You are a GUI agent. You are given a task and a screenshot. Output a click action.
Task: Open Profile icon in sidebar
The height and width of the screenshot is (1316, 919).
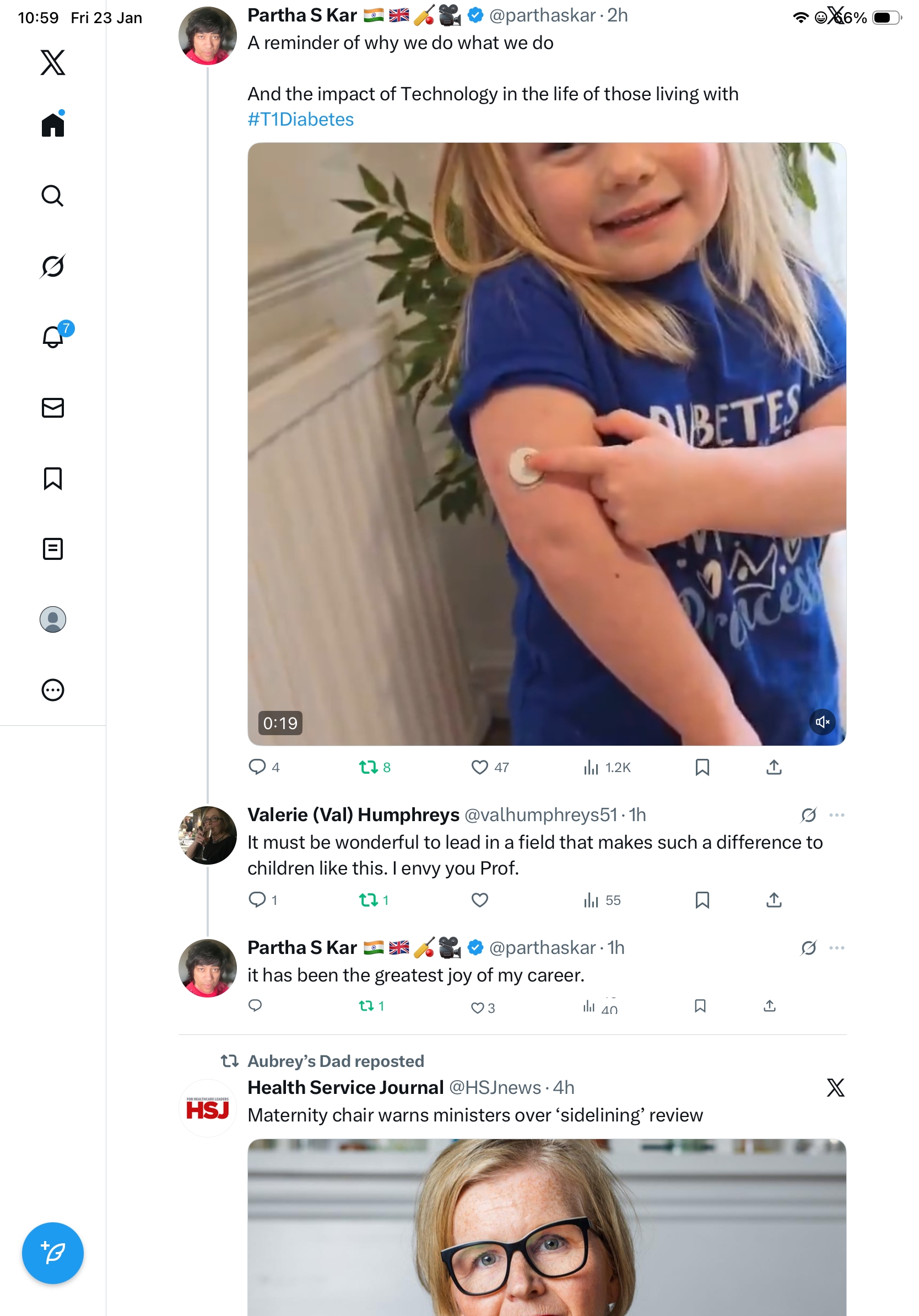point(53,619)
